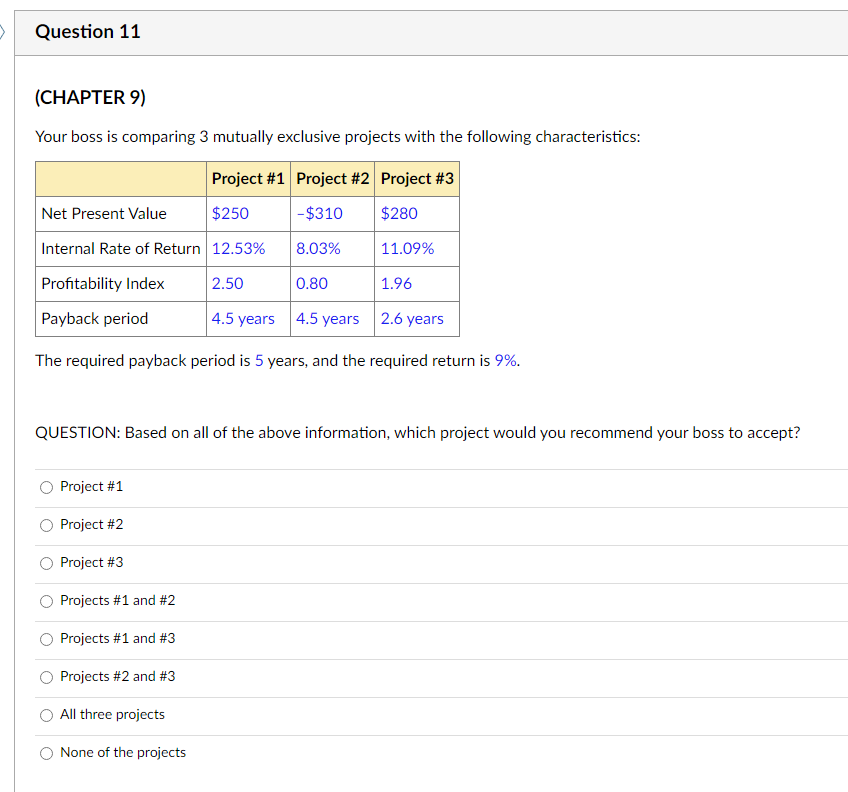
Task: Click the Project #2 column header
Action: [x=332, y=178]
